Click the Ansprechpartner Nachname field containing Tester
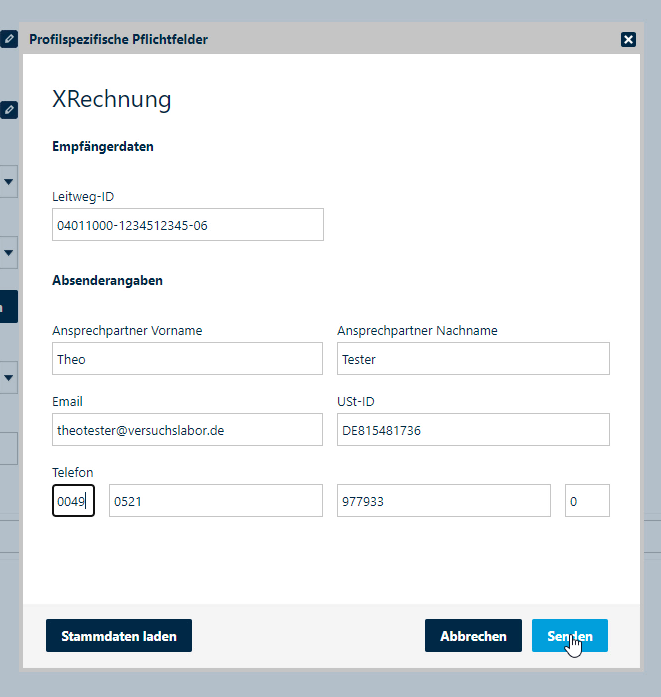The height and width of the screenshot is (697, 661). click(473, 359)
